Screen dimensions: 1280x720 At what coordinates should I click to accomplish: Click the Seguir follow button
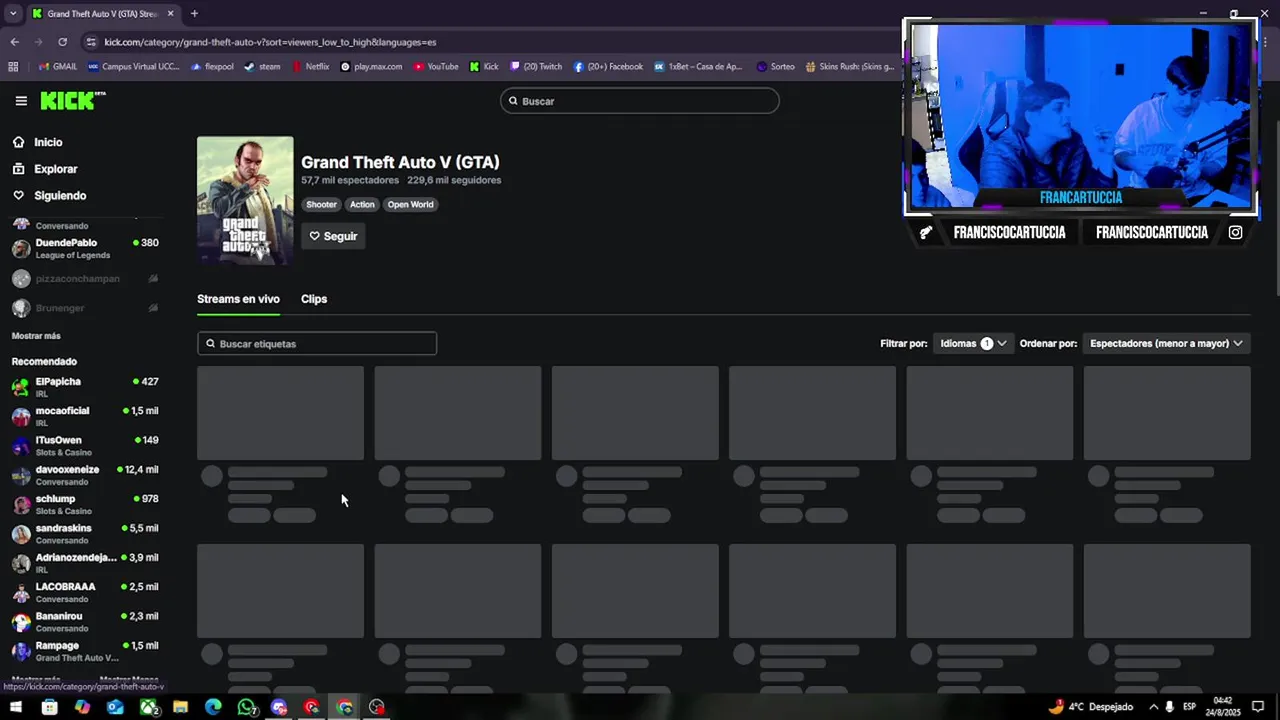[333, 236]
